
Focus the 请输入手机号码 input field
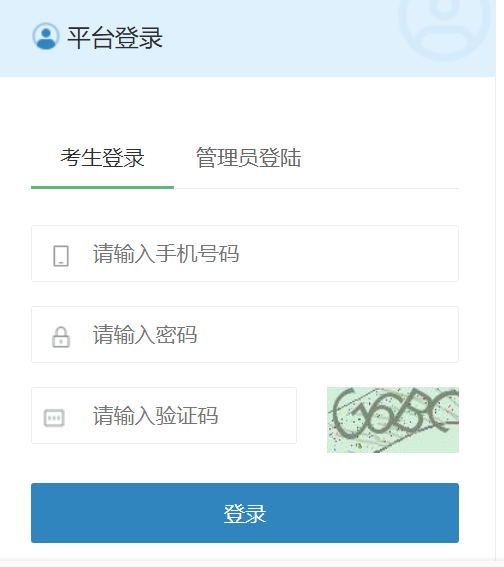click(x=245, y=253)
